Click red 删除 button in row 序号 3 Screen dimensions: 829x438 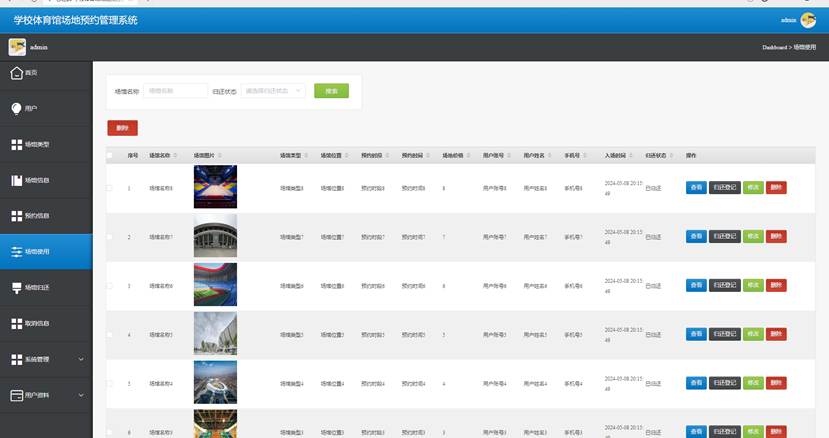[x=776, y=285]
